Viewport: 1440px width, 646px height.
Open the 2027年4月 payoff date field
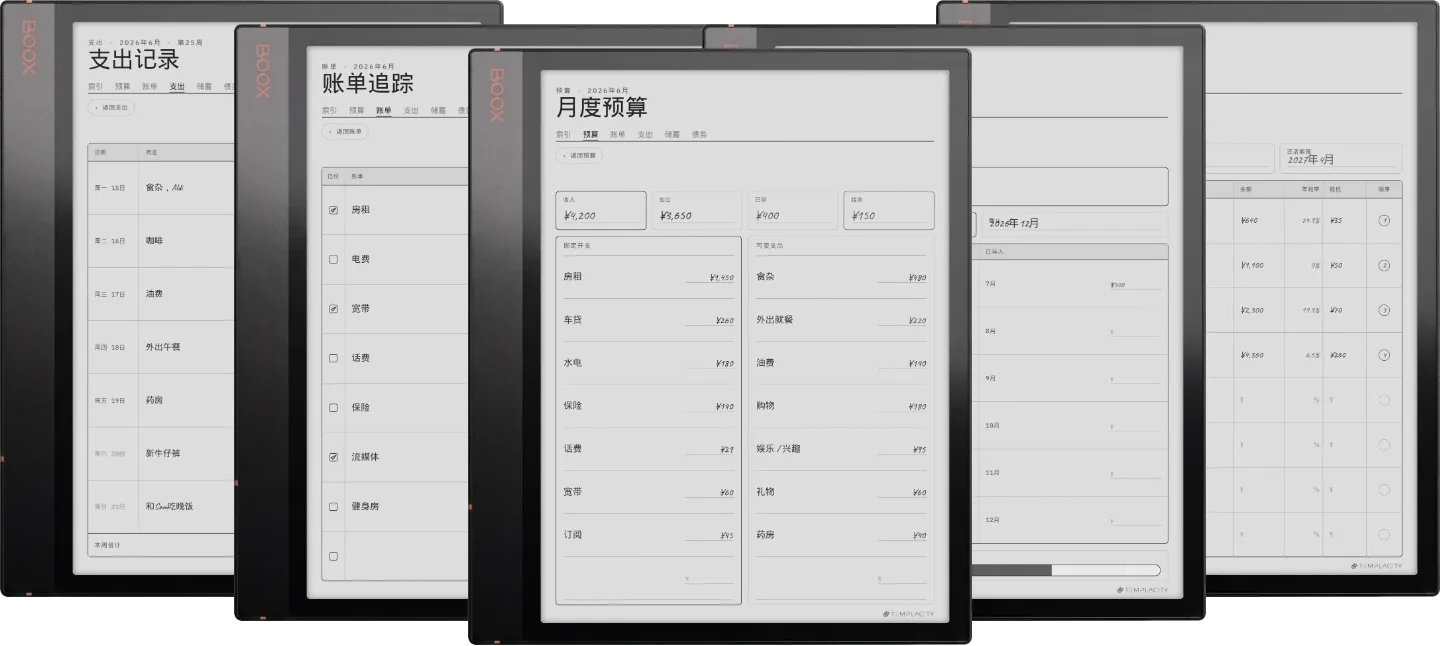point(1340,158)
